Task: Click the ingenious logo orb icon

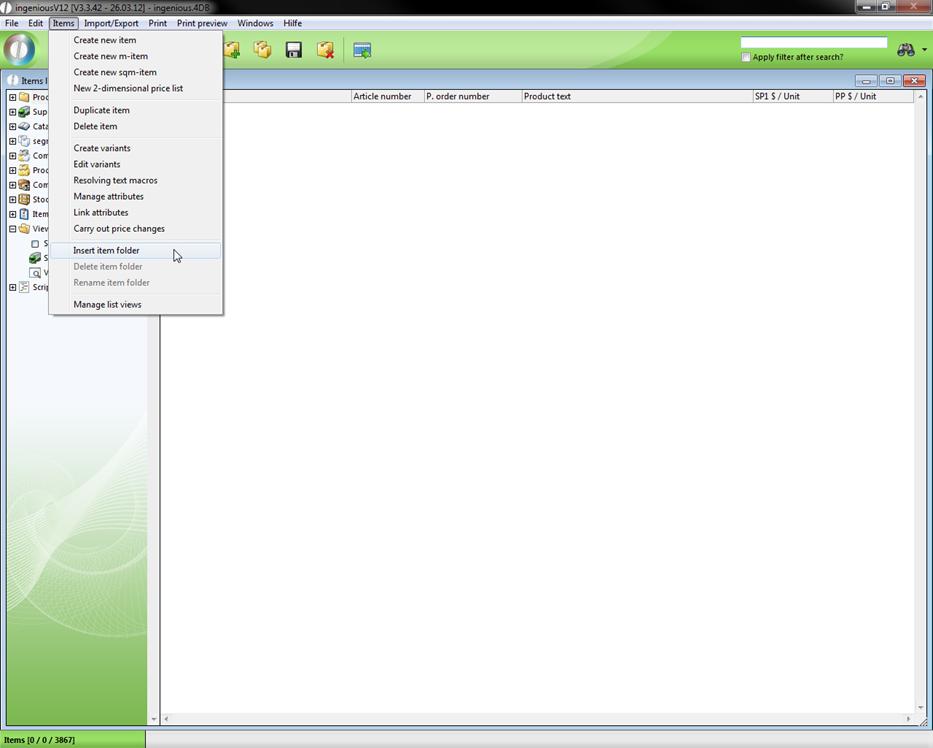Action: click(x=20, y=50)
